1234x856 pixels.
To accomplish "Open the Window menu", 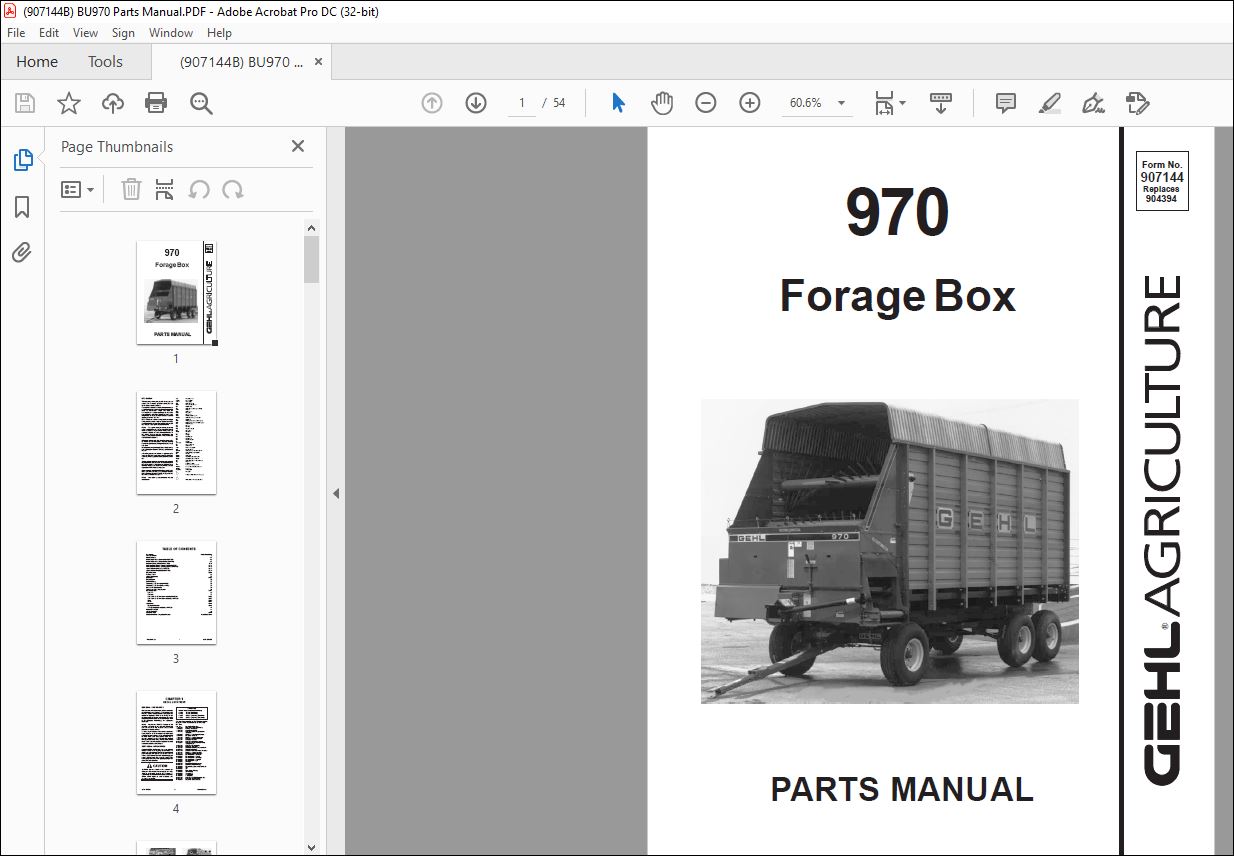I will click(171, 33).
